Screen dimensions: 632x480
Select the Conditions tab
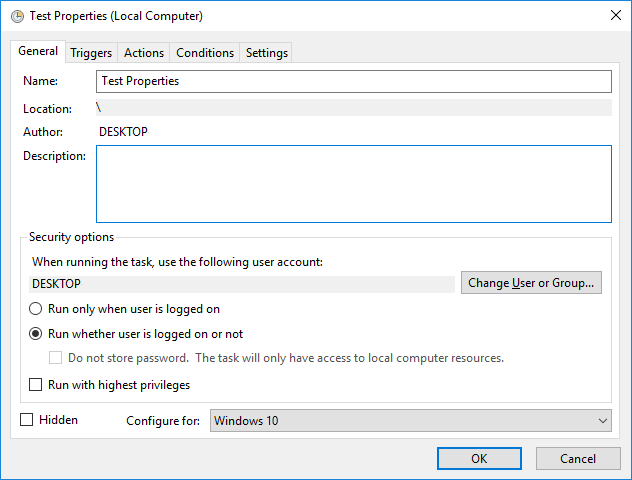coord(204,53)
